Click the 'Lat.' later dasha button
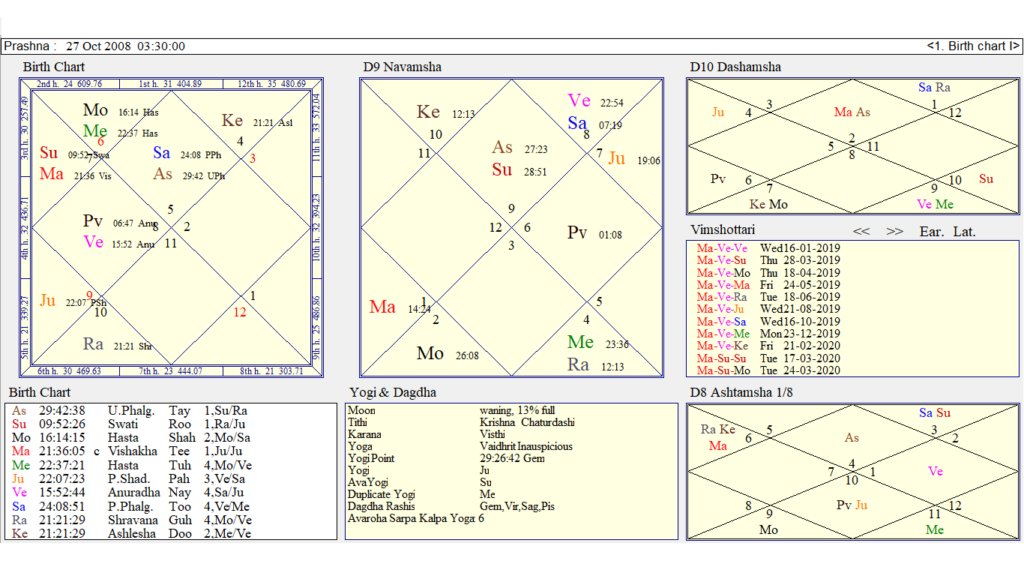The image size is (1024, 576). (964, 231)
